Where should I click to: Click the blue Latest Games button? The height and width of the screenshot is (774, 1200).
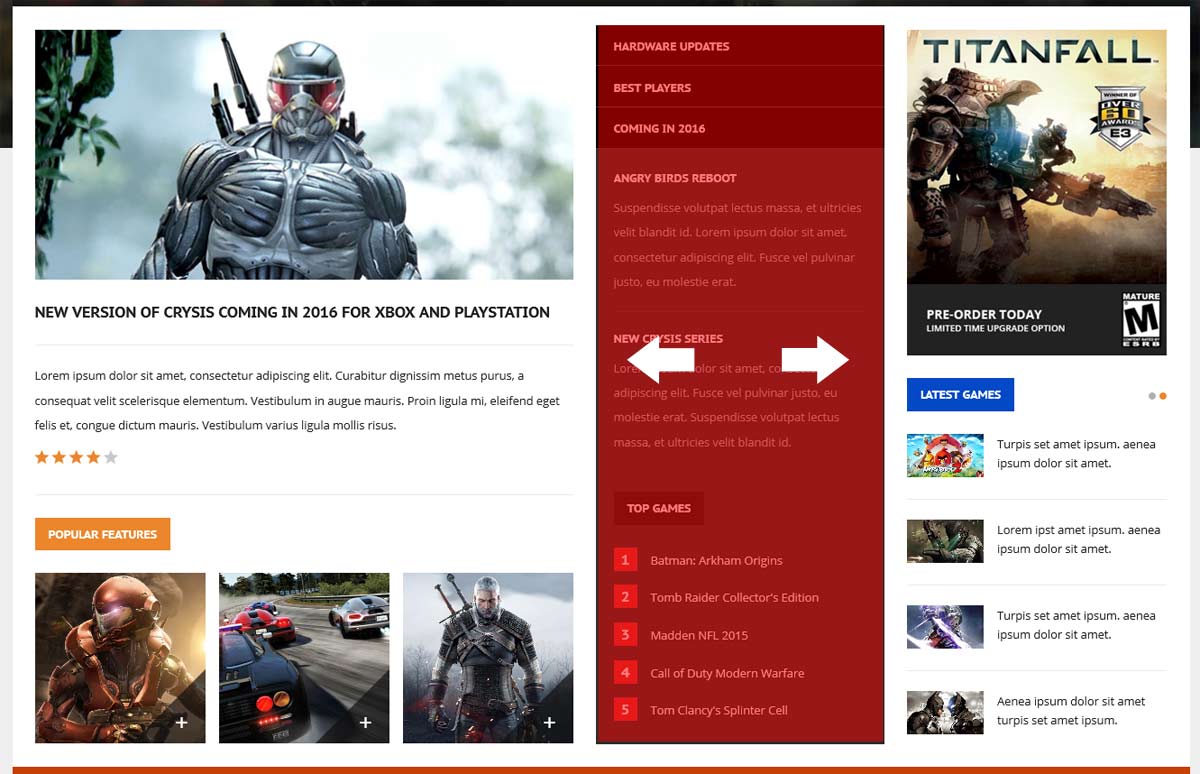tap(960, 395)
